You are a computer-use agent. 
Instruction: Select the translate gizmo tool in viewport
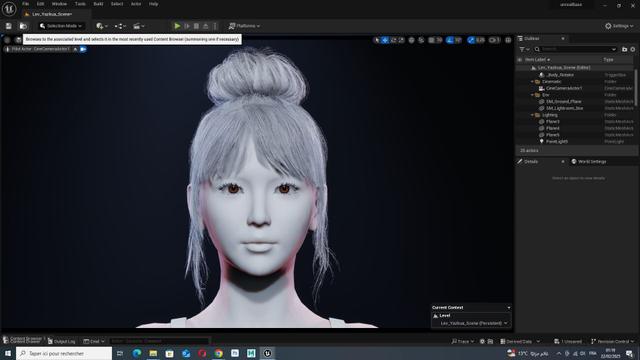385,40
